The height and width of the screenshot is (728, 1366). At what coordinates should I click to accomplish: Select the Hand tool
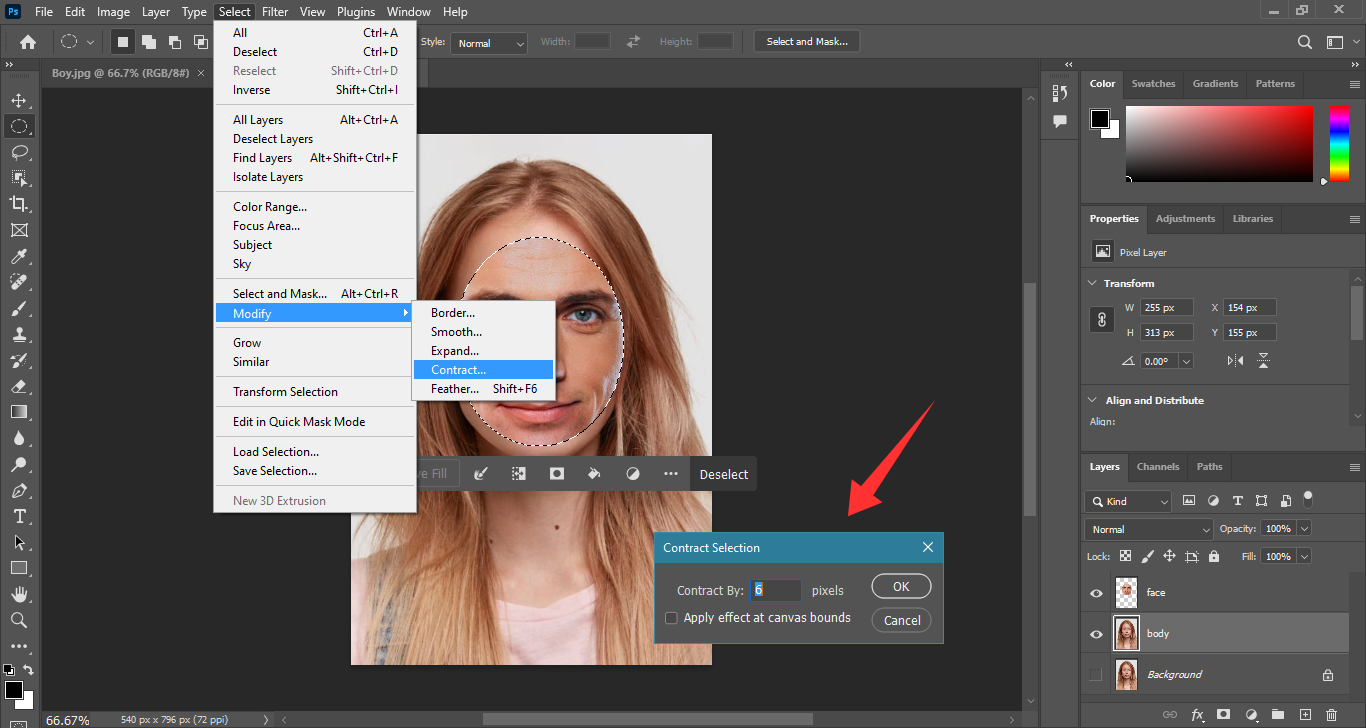click(19, 594)
